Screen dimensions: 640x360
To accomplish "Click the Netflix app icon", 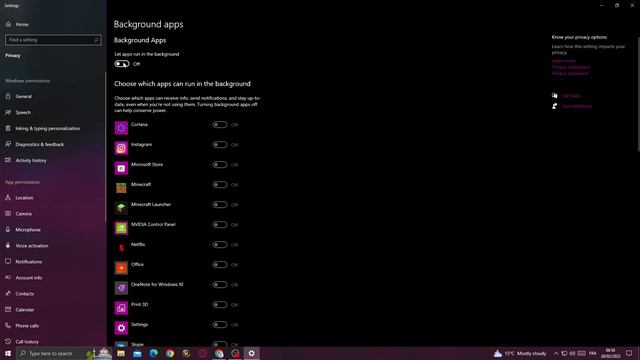I will pyautogui.click(x=121, y=248).
